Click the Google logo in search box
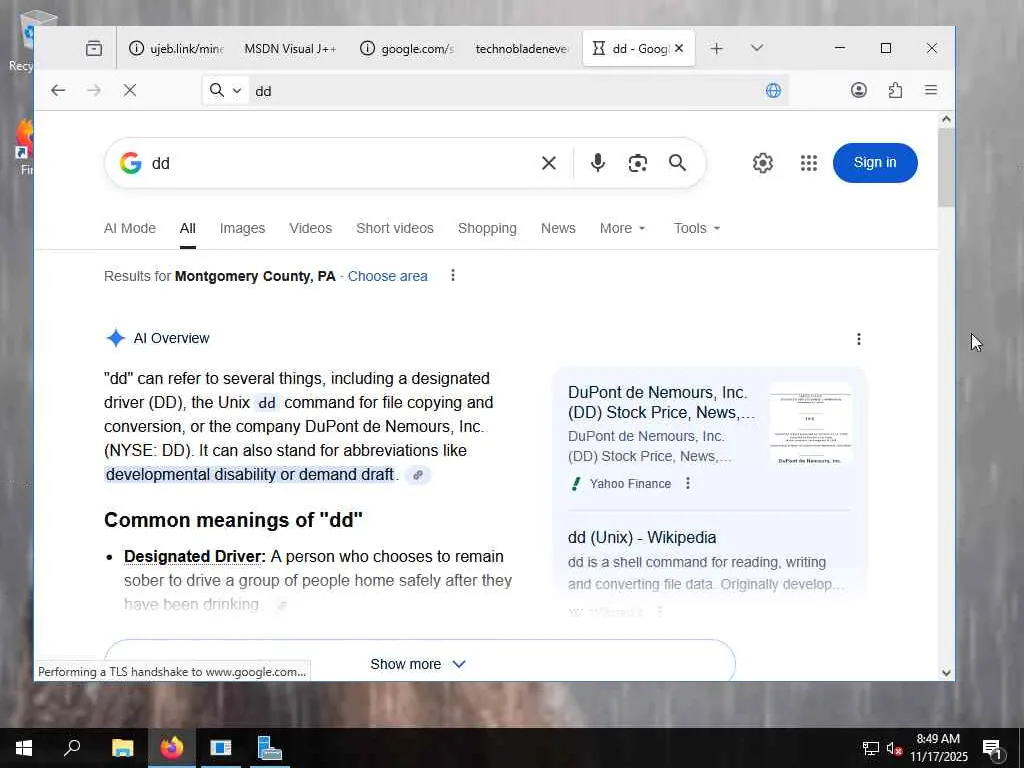 tap(131, 163)
